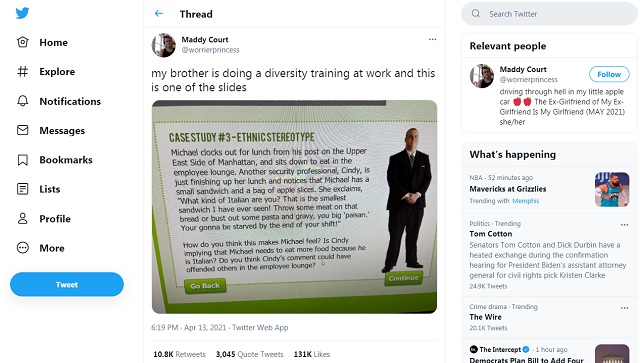The image size is (640, 363).
Task: Open the diversity training slide image
Action: (294, 207)
